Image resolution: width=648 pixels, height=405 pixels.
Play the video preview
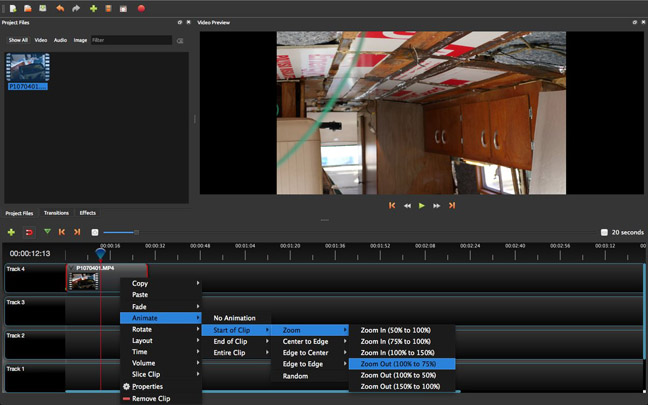tap(422, 205)
